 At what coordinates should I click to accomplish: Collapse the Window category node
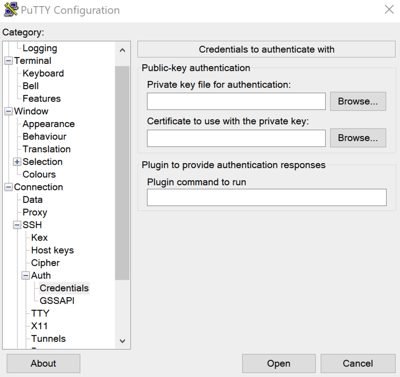click(8, 111)
